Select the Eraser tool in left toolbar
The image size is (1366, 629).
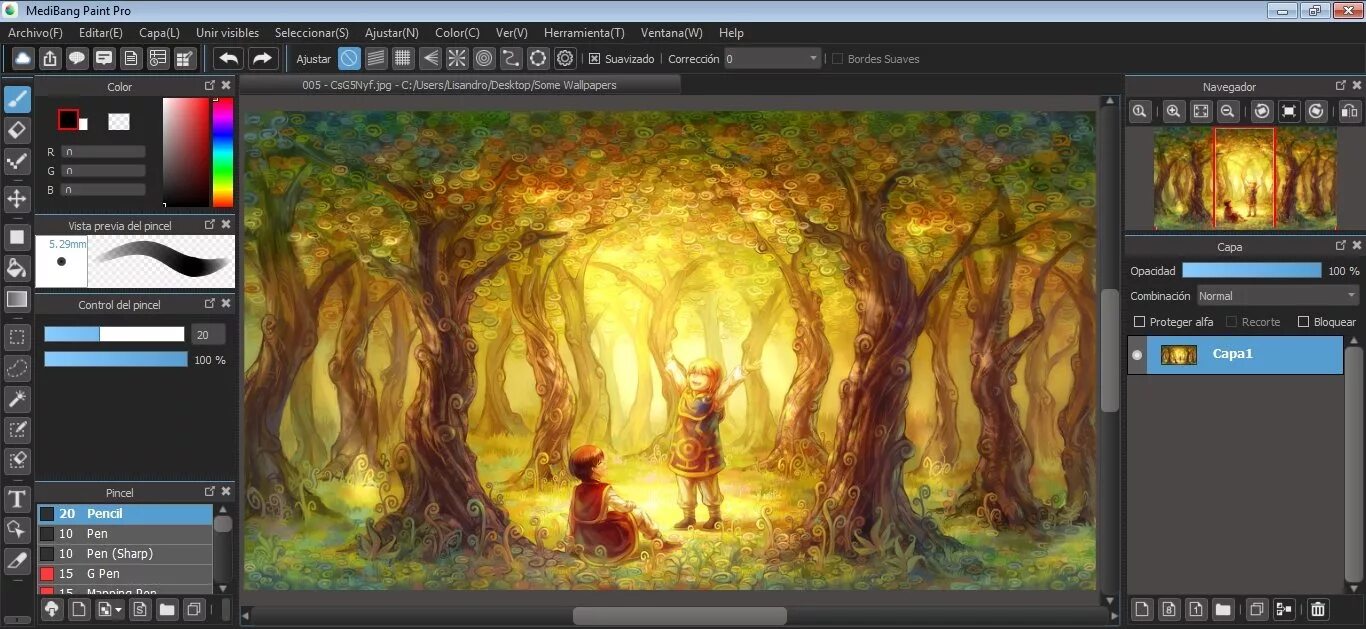(17, 130)
